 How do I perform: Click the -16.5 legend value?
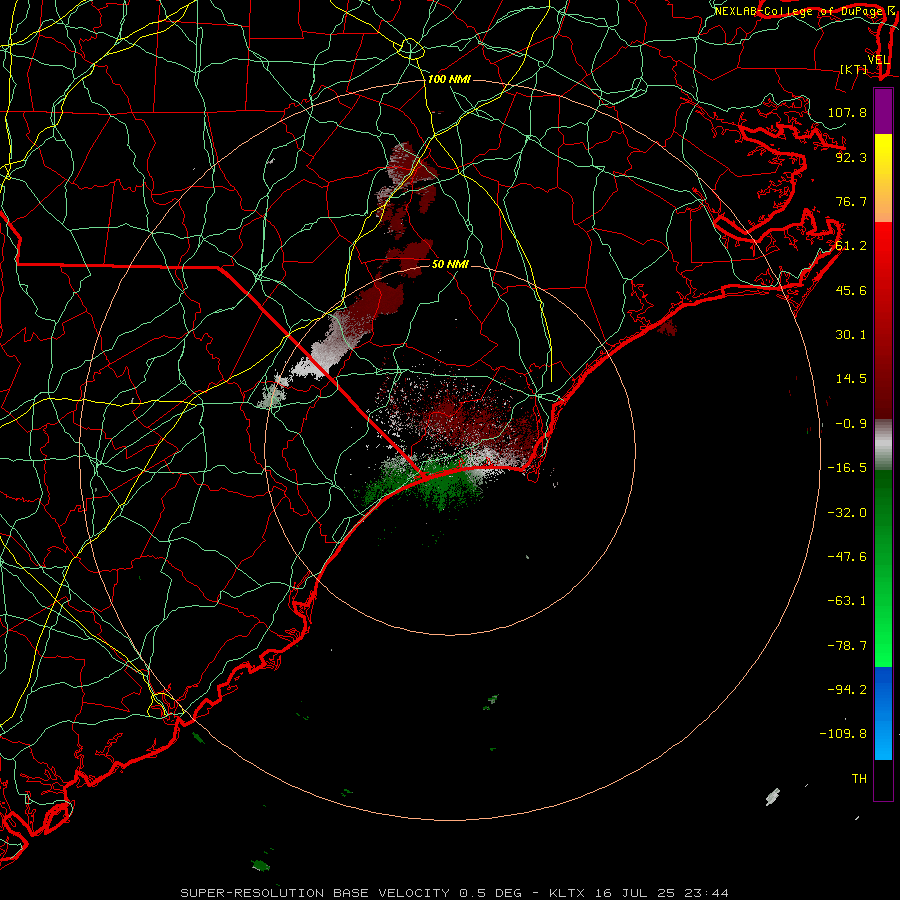click(847, 468)
